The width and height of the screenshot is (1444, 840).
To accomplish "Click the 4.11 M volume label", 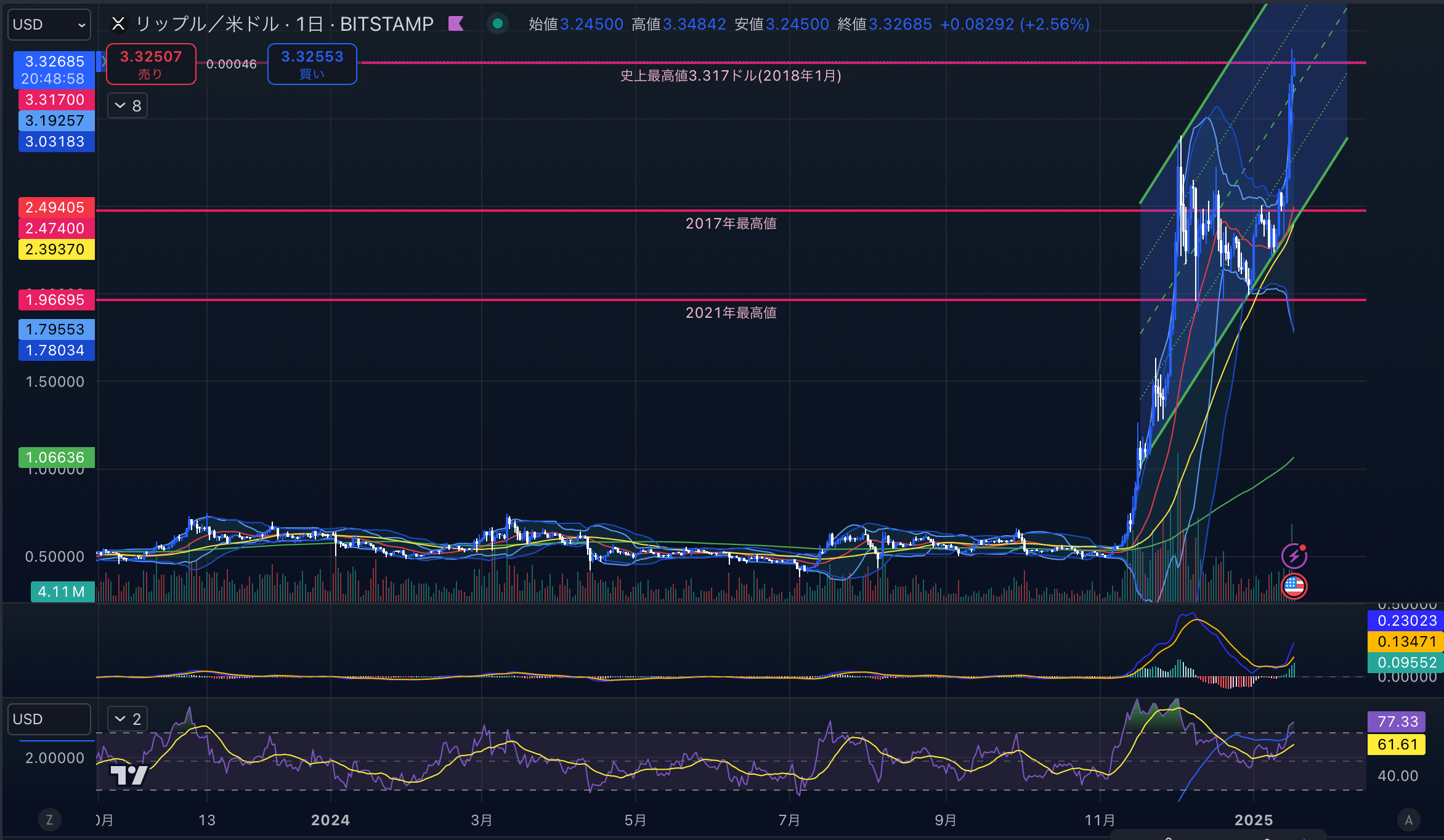I will [x=63, y=592].
